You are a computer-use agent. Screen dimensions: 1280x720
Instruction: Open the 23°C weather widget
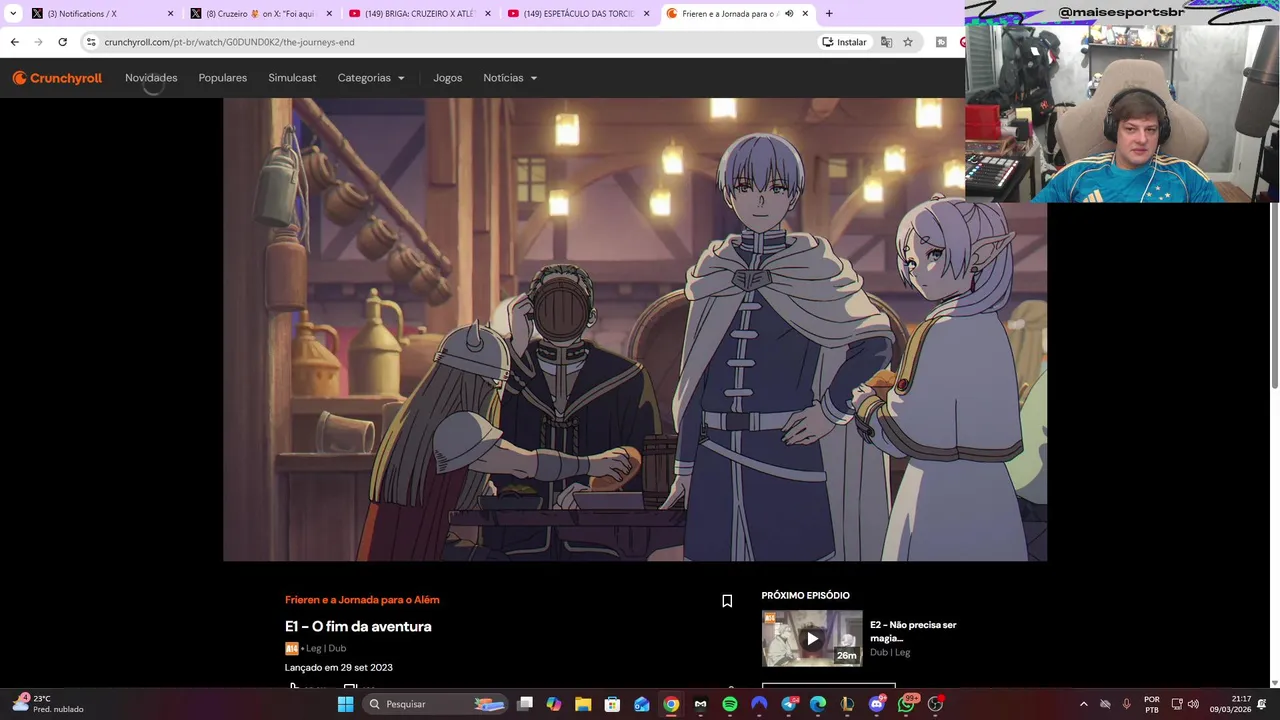[48, 704]
